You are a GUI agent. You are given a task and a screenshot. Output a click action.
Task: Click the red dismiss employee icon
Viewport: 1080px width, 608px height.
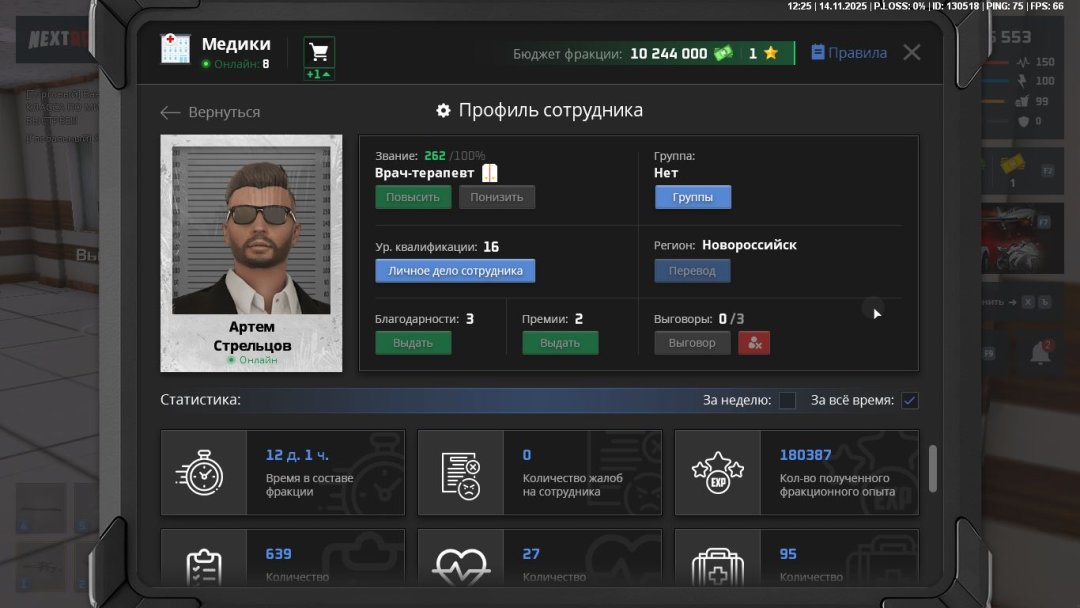[754, 342]
